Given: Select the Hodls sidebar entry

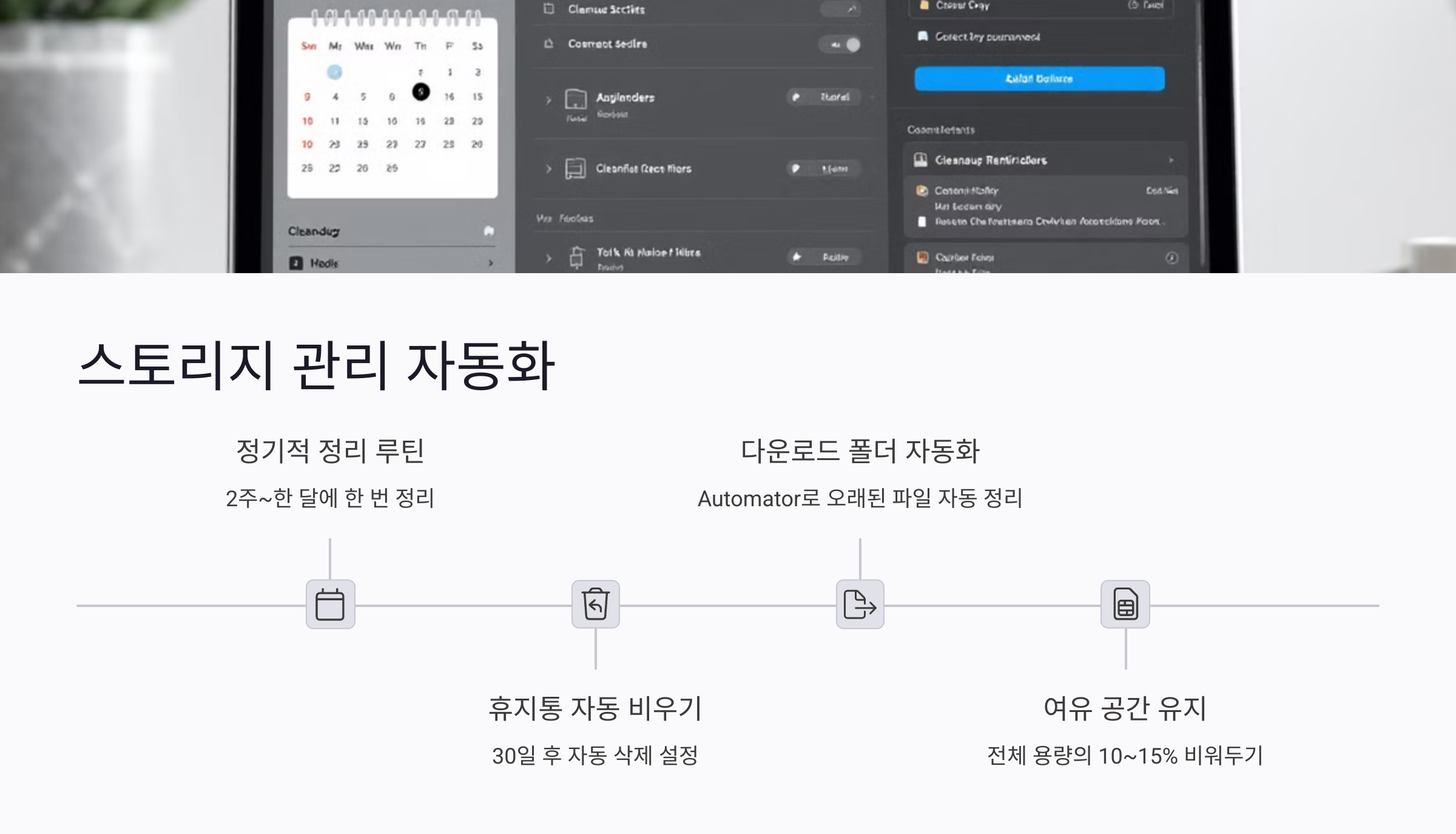Looking at the screenshot, I should [x=325, y=263].
